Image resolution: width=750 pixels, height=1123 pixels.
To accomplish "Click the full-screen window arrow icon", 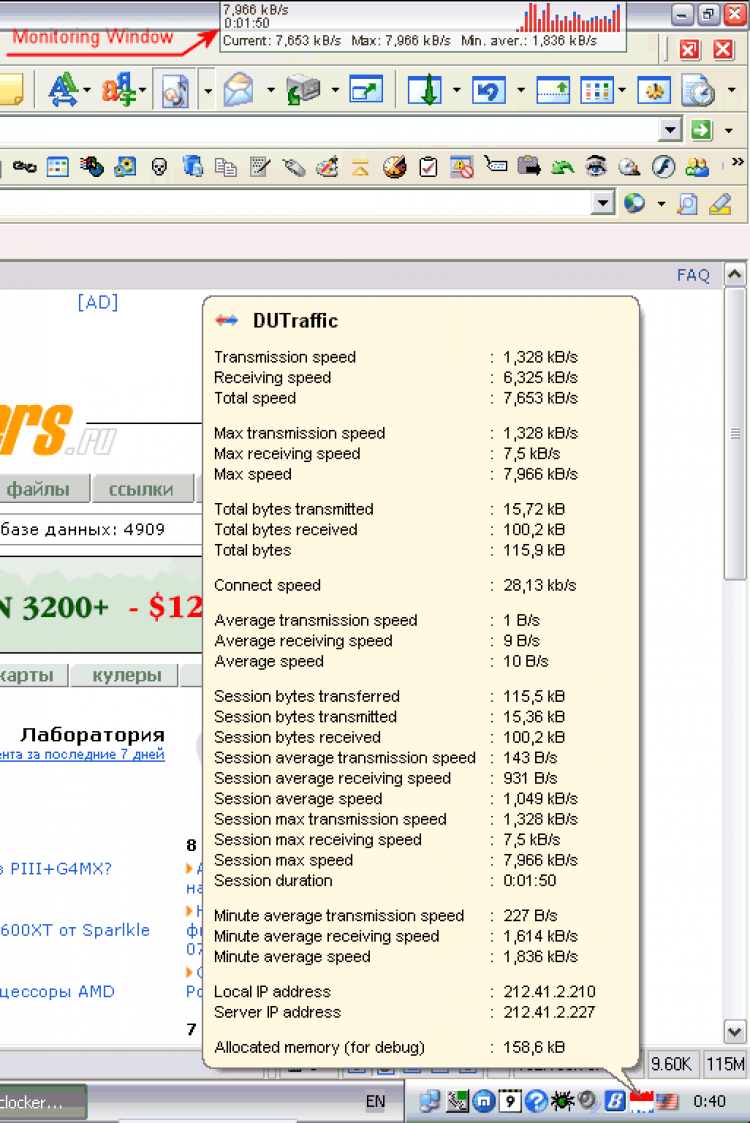I will click(366, 90).
